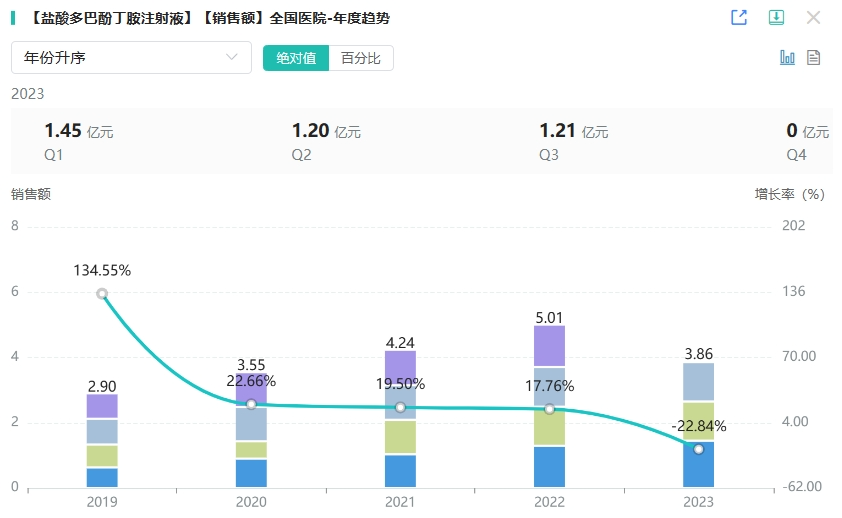Switch to bar chart view icon

[787, 58]
